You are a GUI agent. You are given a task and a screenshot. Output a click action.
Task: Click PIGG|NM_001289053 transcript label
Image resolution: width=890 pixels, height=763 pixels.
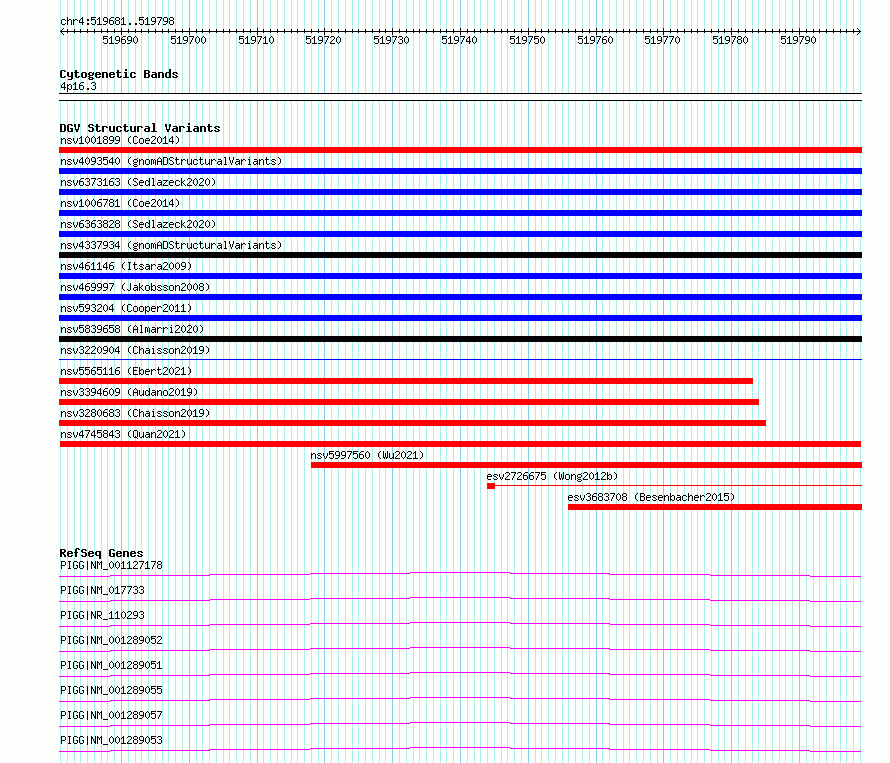111,740
